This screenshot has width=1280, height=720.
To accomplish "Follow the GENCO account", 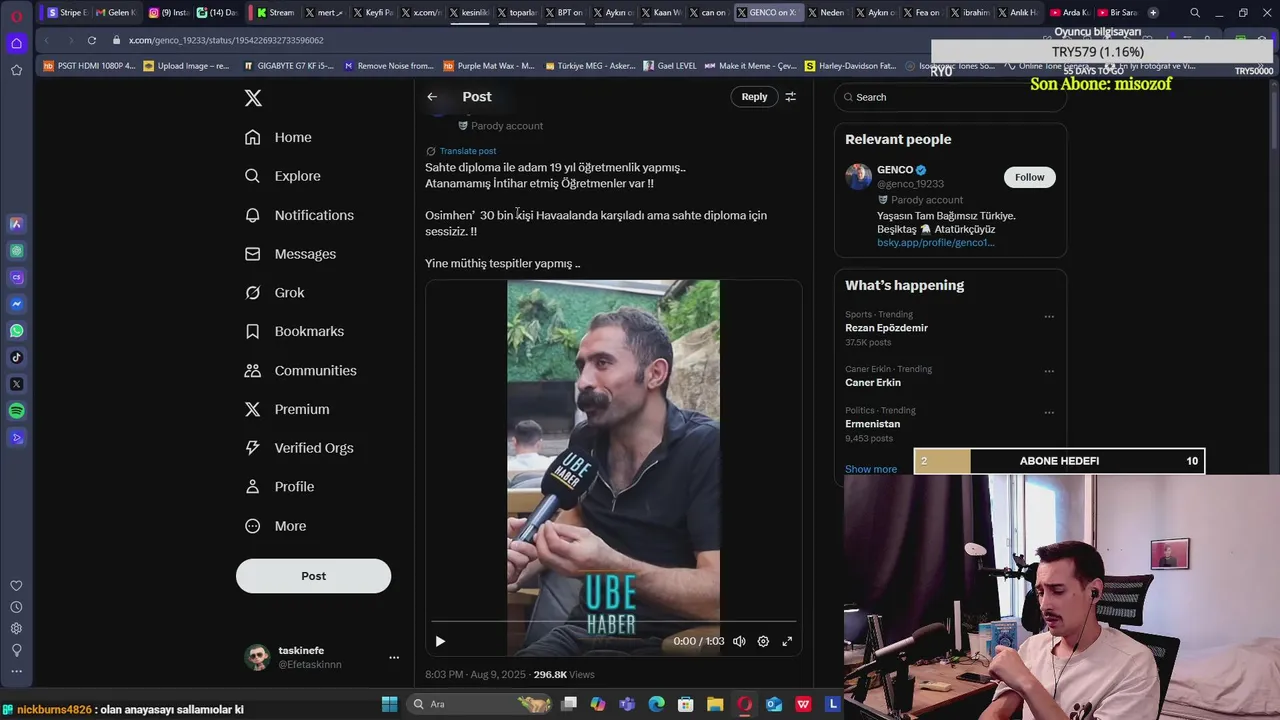I will (x=1029, y=177).
